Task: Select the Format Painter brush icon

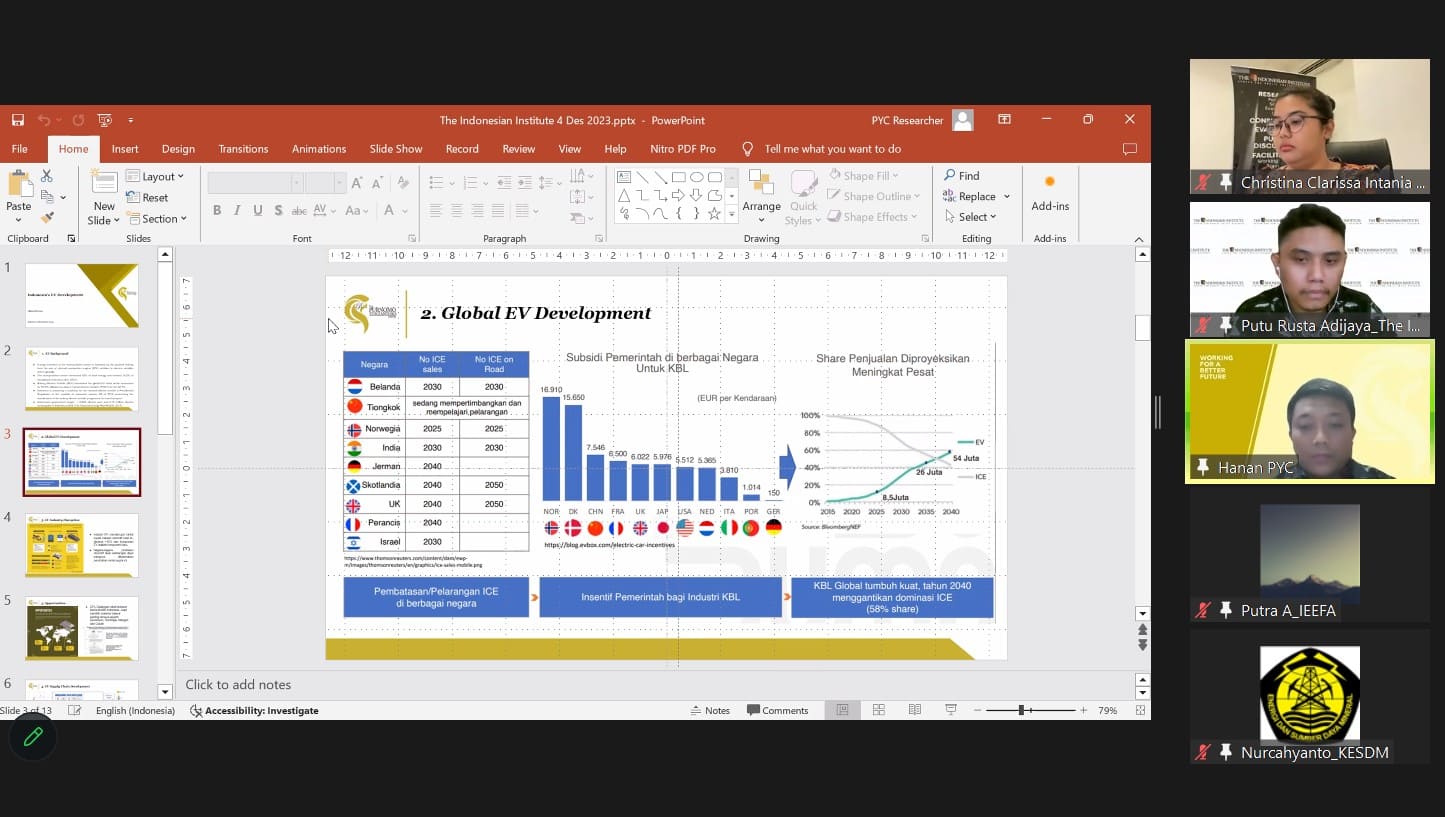Action: click(47, 217)
